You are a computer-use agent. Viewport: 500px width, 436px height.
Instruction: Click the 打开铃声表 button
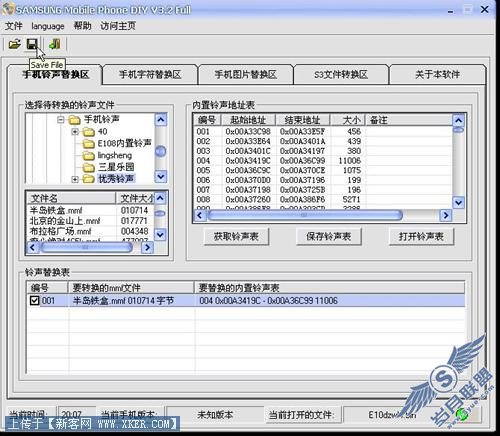coord(421,237)
